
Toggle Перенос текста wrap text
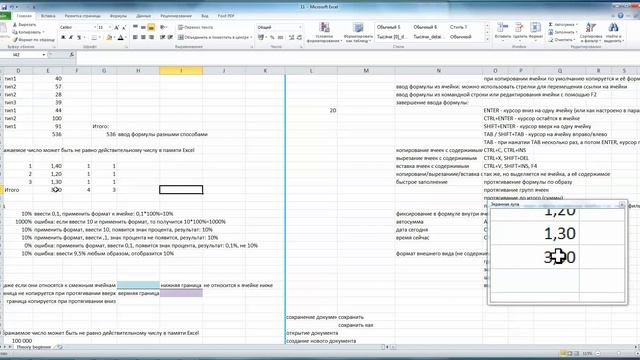196,27
